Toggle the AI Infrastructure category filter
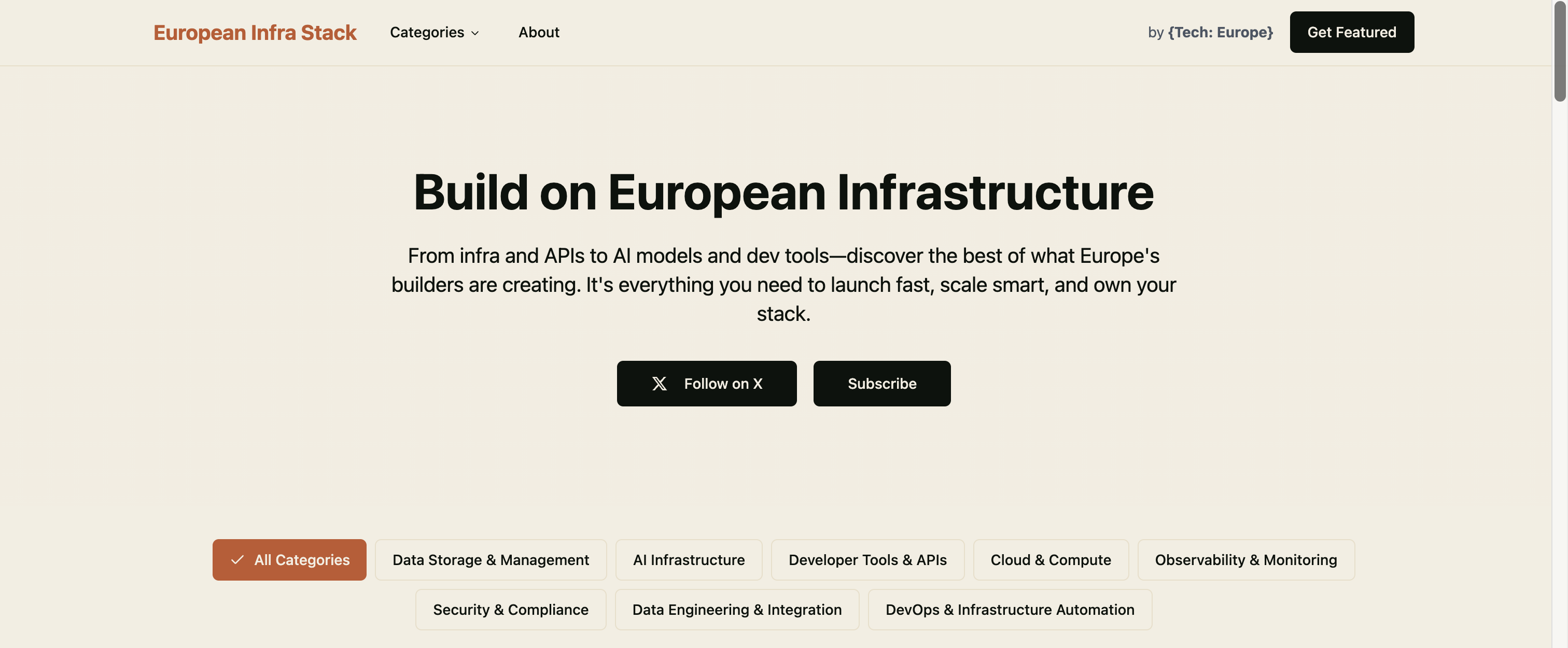1568x648 pixels. click(689, 560)
